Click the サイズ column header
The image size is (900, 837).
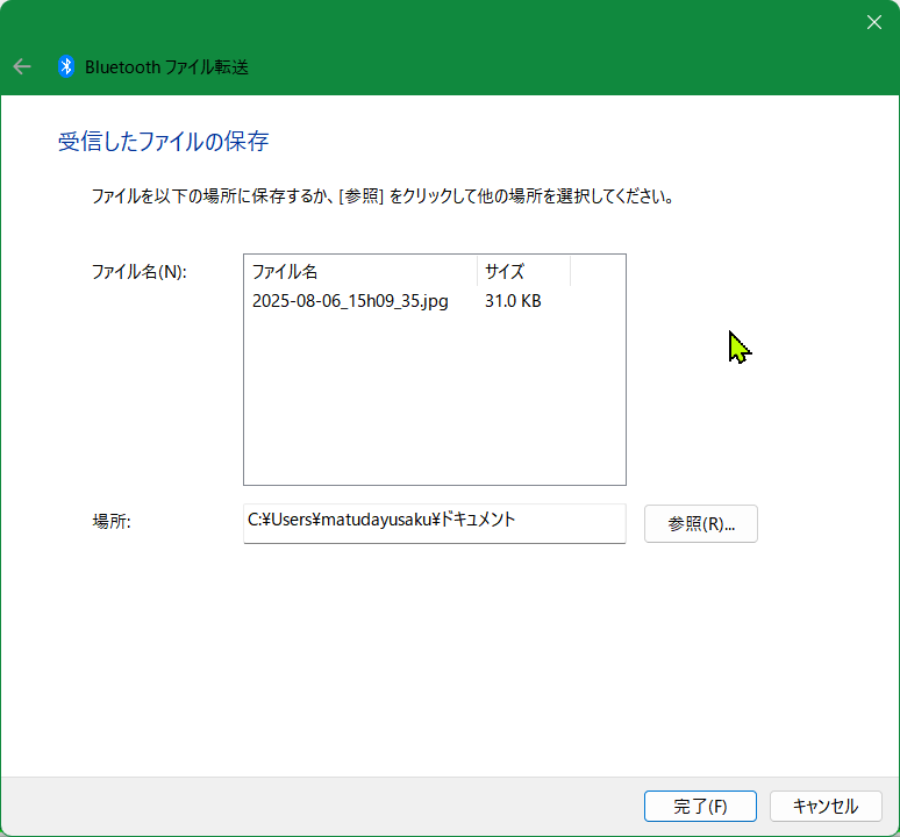(x=523, y=271)
